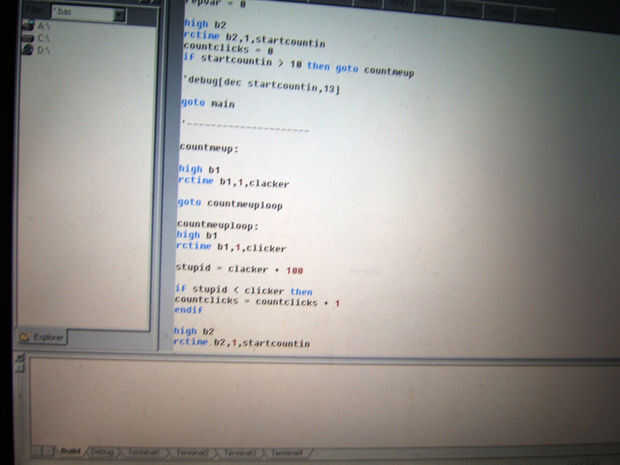This screenshot has height=465, width=620.
Task: Switch to the fourth Terminal tab
Action: coord(287,452)
